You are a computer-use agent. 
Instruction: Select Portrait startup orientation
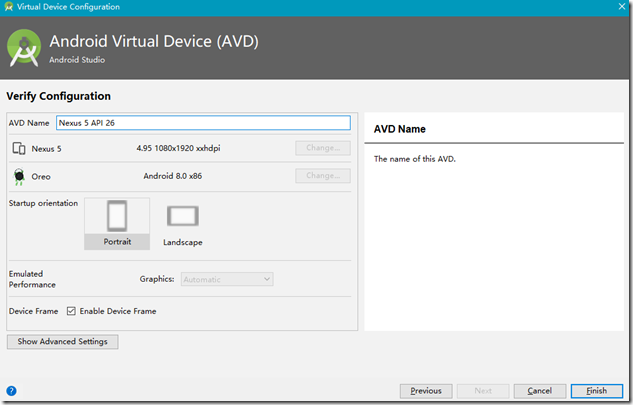117,223
